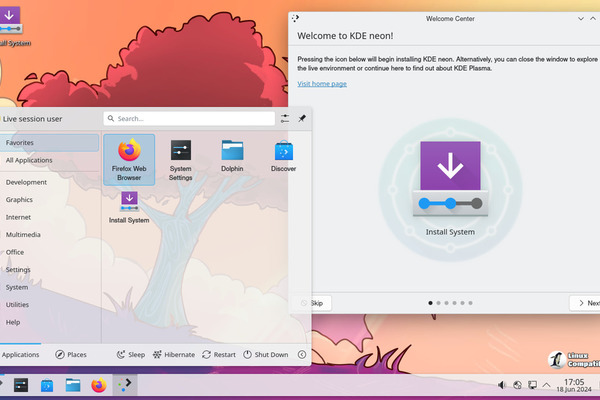Expand more session options arrow beside Shut Down
The image size is (600, 400).
[302, 354]
